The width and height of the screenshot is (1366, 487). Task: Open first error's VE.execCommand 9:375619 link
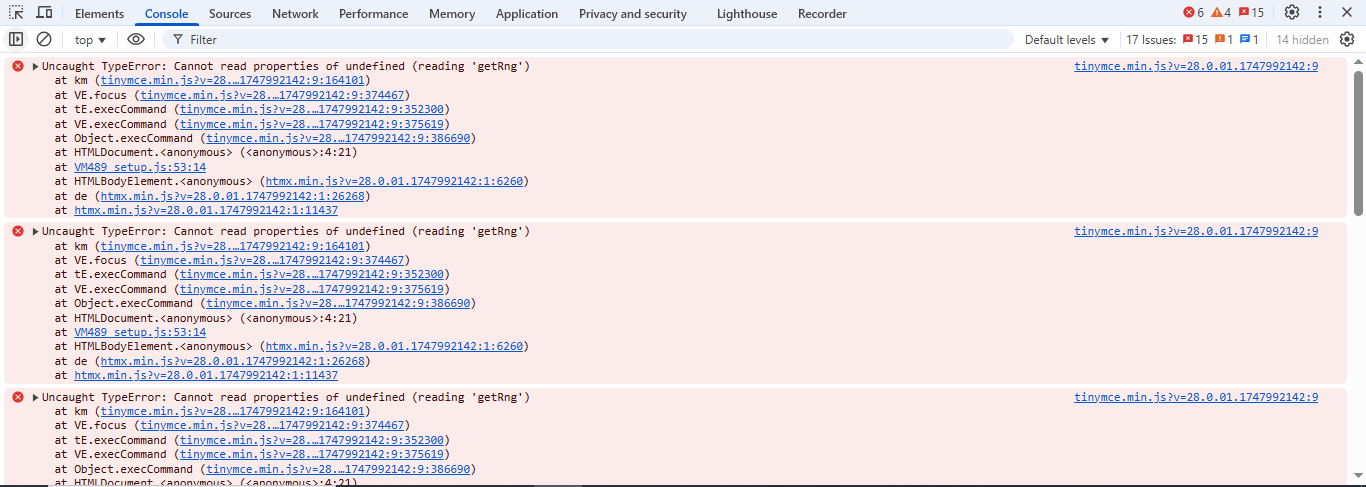(x=313, y=124)
